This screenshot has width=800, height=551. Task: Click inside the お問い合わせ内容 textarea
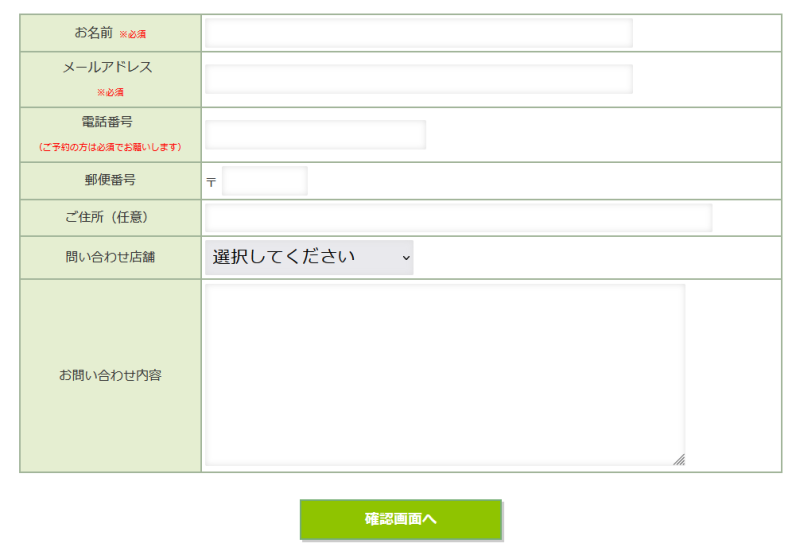[x=444, y=375]
